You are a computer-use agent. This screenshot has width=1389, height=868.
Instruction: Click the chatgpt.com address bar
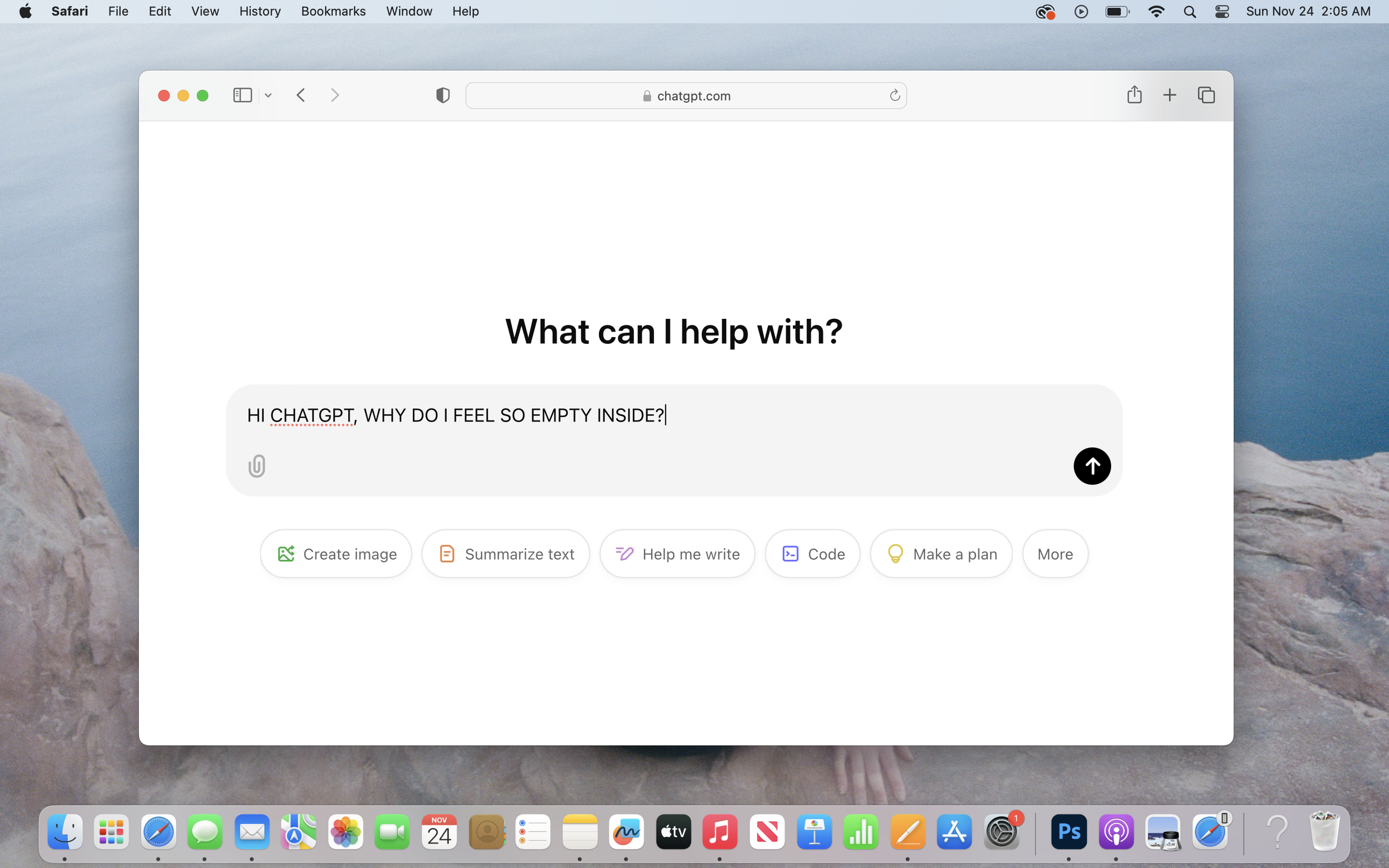click(686, 96)
